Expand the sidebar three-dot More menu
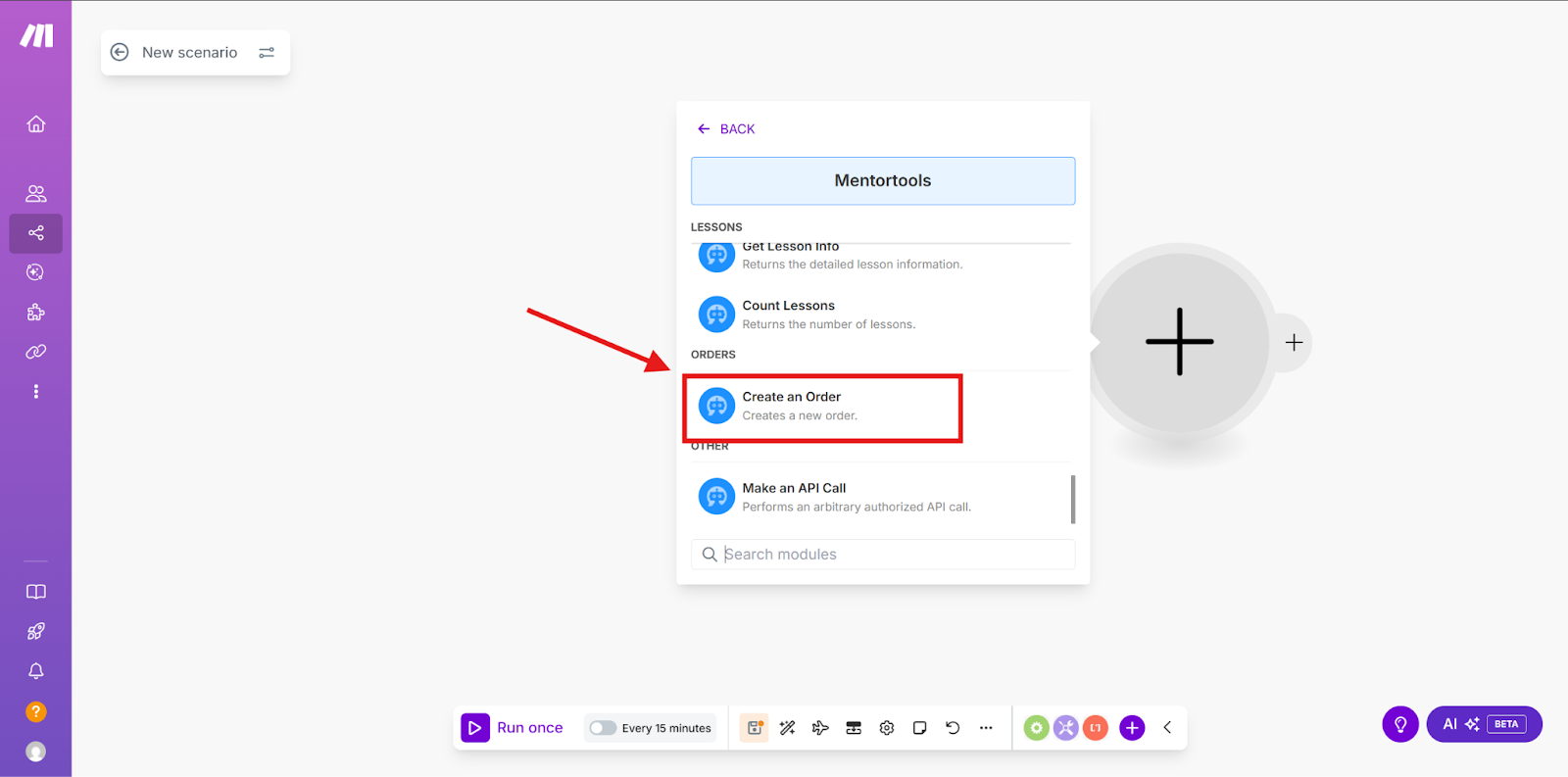This screenshot has height=777, width=1568. point(36,392)
